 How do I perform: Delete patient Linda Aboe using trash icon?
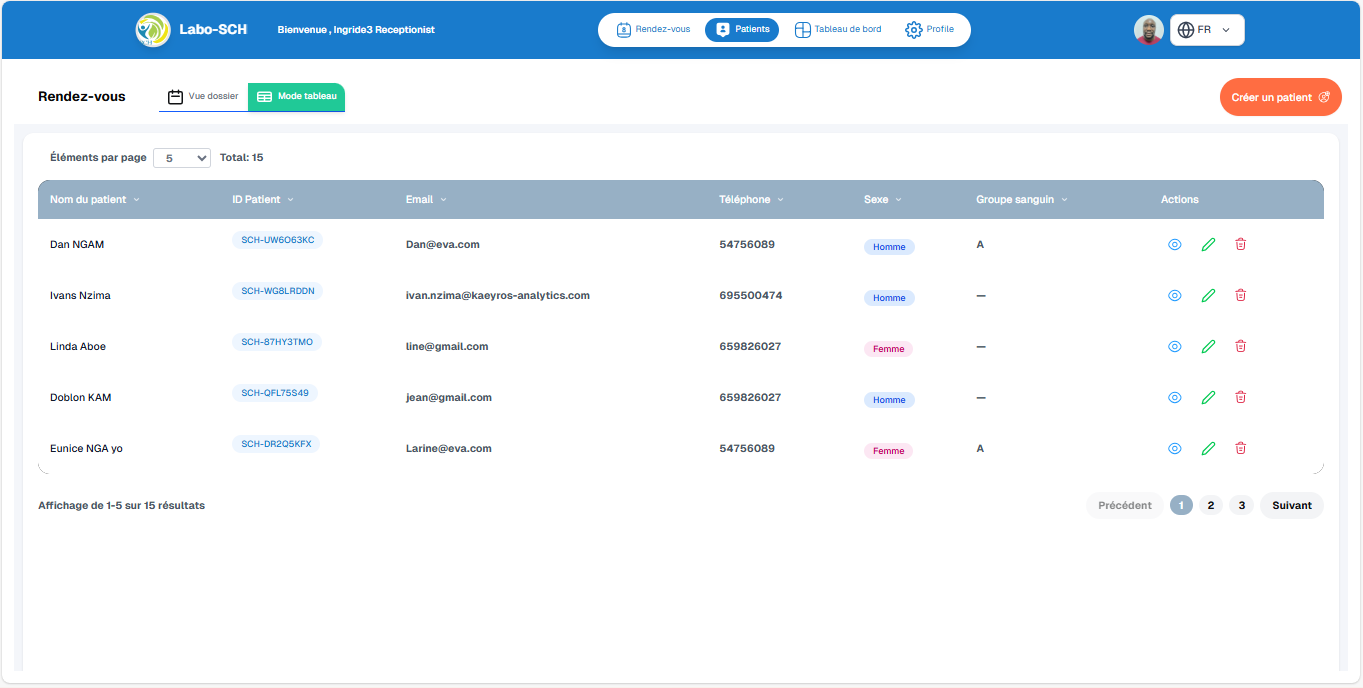click(1240, 346)
